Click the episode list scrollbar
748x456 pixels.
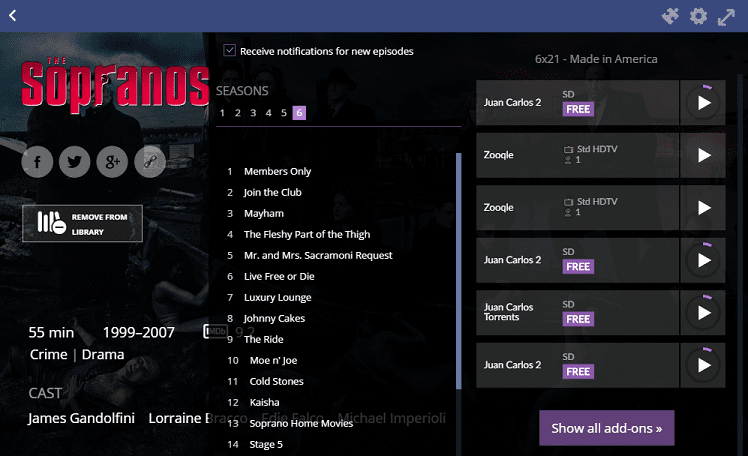click(458, 270)
